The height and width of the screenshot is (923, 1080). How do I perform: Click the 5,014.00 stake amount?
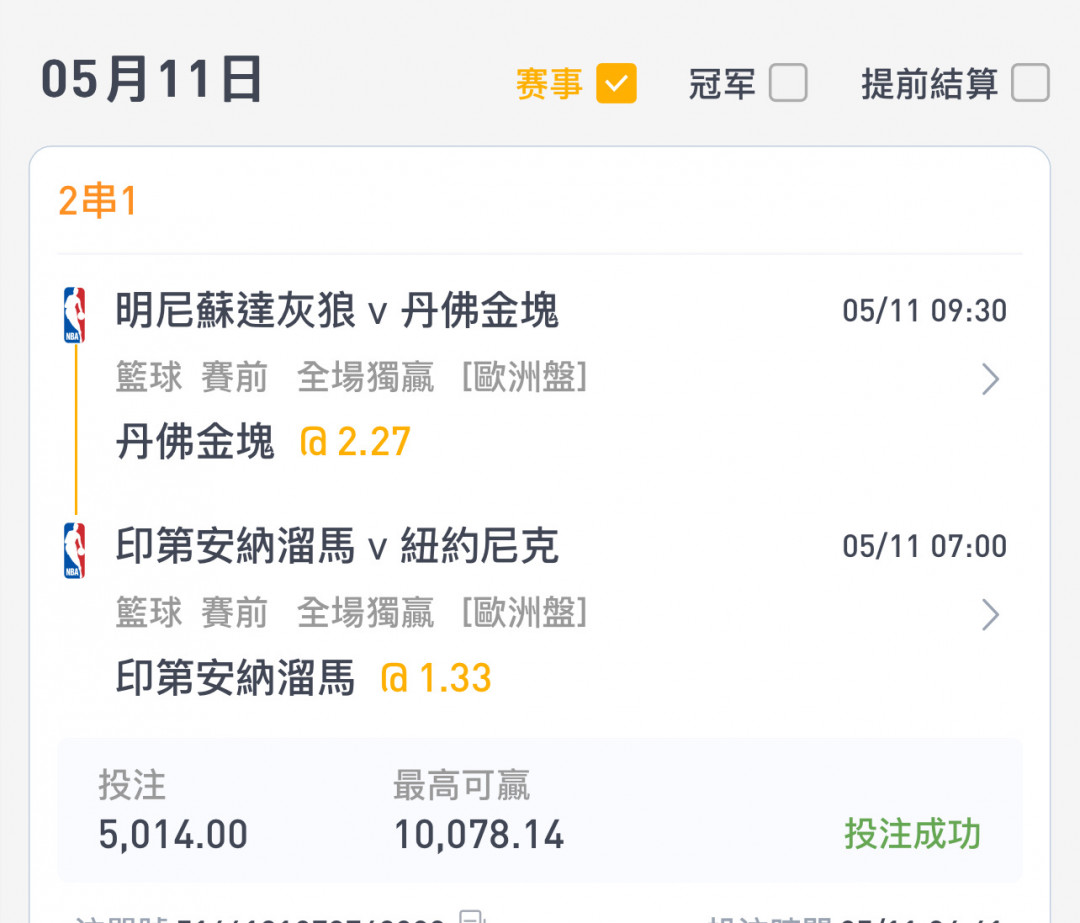(x=173, y=835)
